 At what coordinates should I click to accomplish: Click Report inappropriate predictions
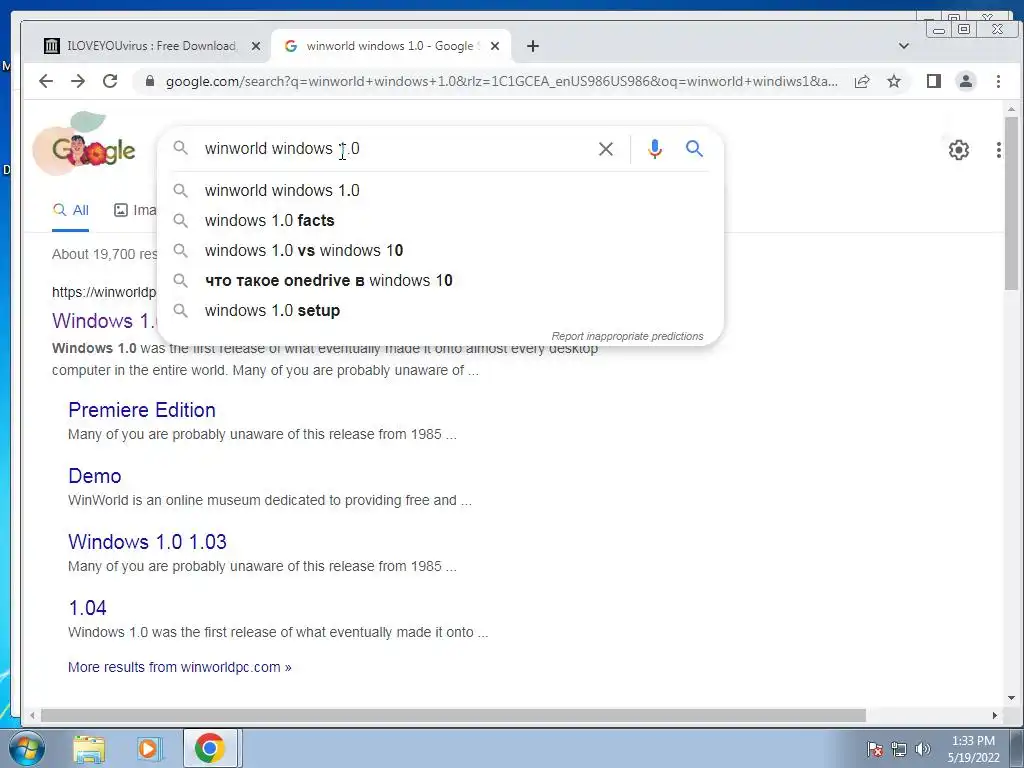coord(627,336)
